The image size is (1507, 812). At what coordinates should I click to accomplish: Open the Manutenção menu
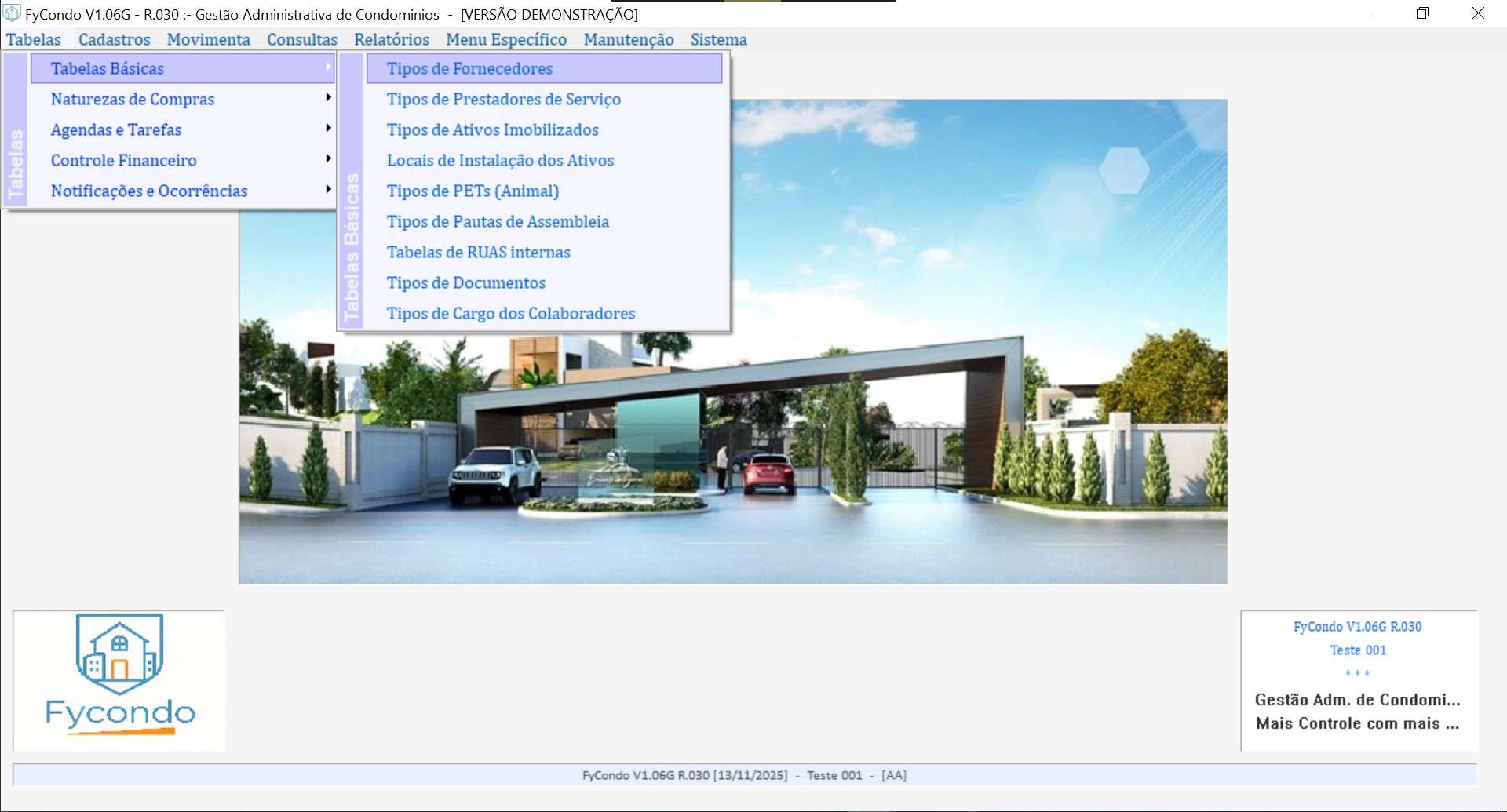click(x=628, y=40)
